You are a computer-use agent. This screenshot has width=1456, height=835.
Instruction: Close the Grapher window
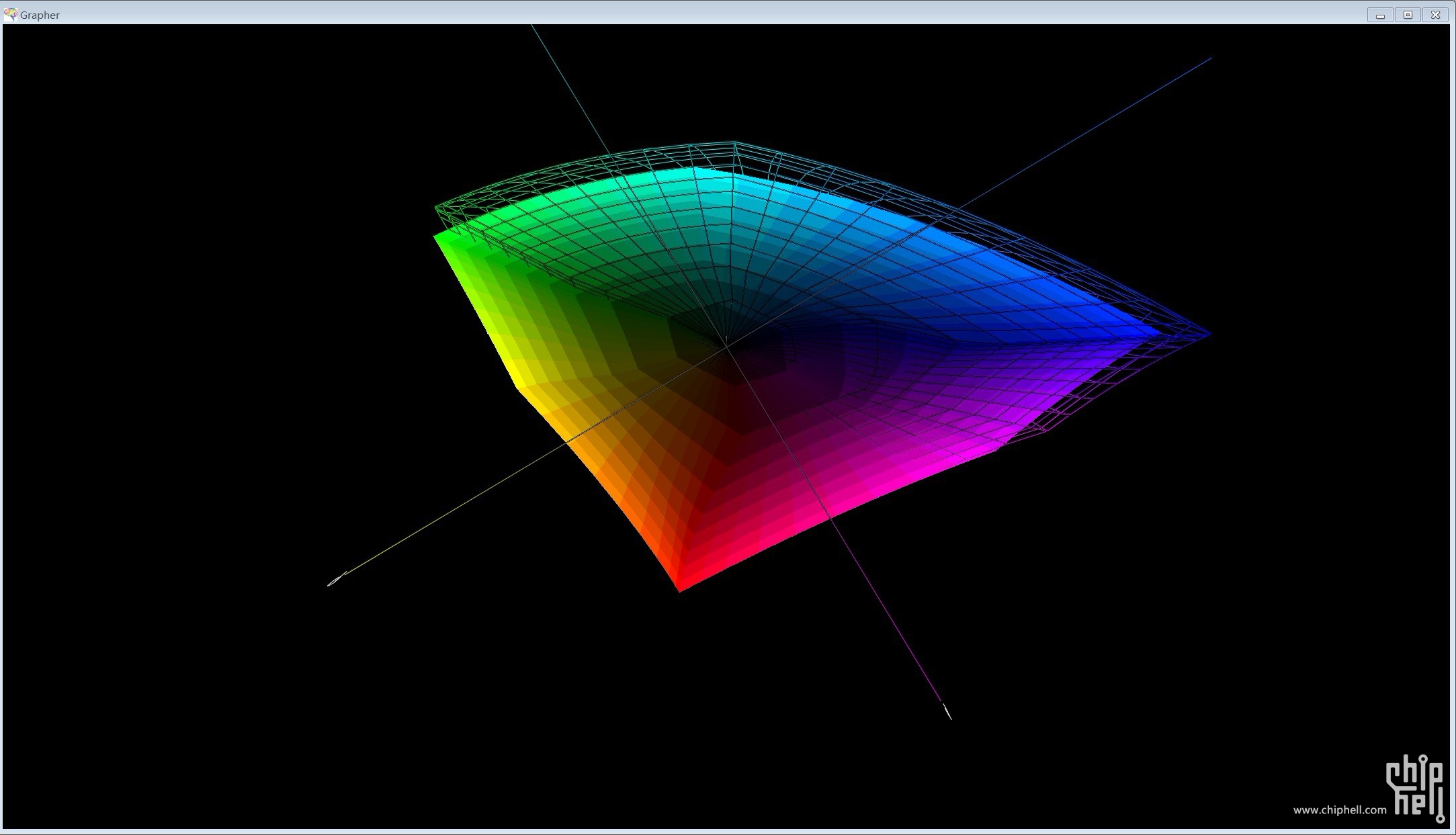(1435, 15)
